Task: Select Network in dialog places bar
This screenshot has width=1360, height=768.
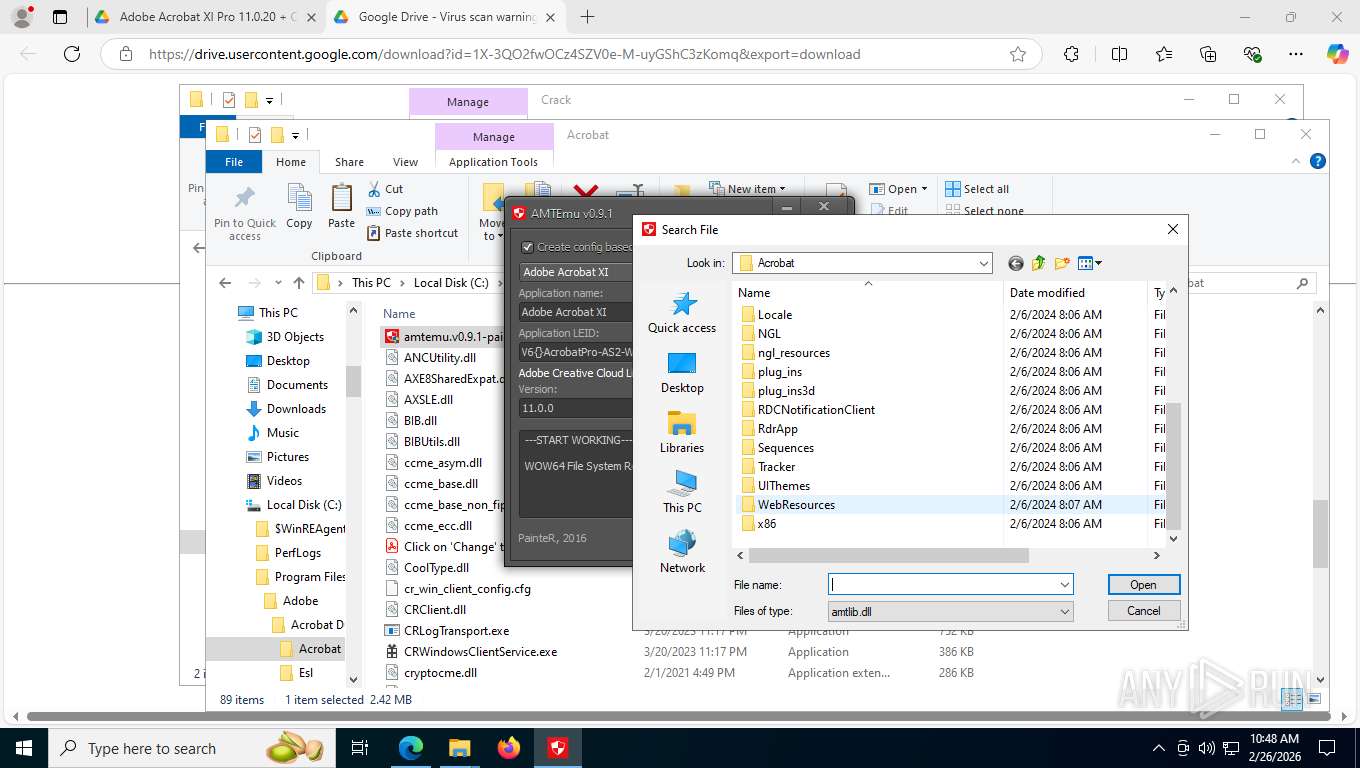Action: [x=682, y=553]
